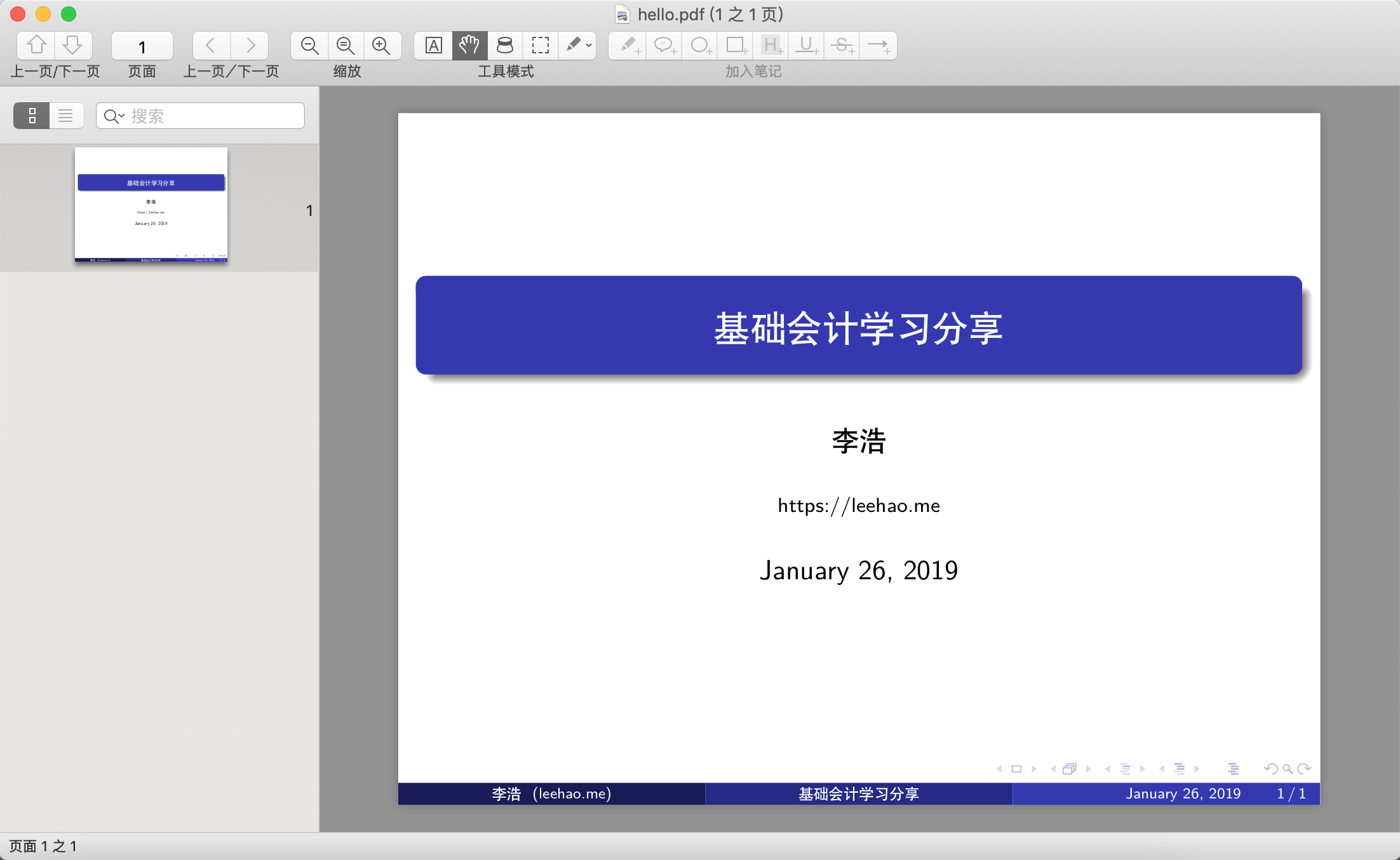The image size is (1400, 860).
Task: Add an anchored speech-bubble note
Action: tap(664, 45)
